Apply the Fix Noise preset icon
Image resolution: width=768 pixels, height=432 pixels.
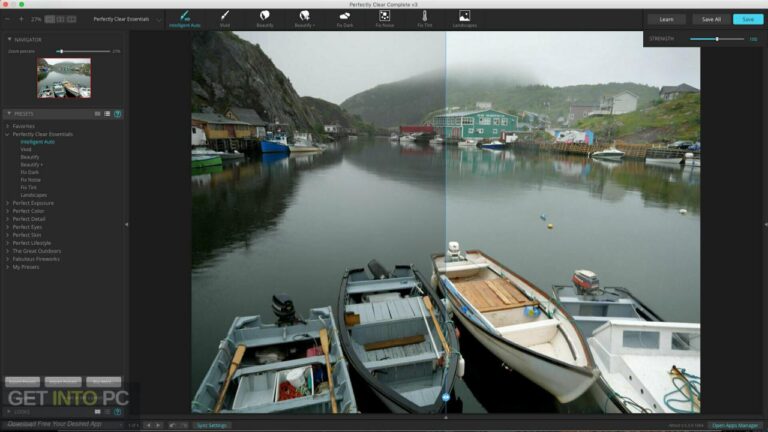click(x=384, y=19)
